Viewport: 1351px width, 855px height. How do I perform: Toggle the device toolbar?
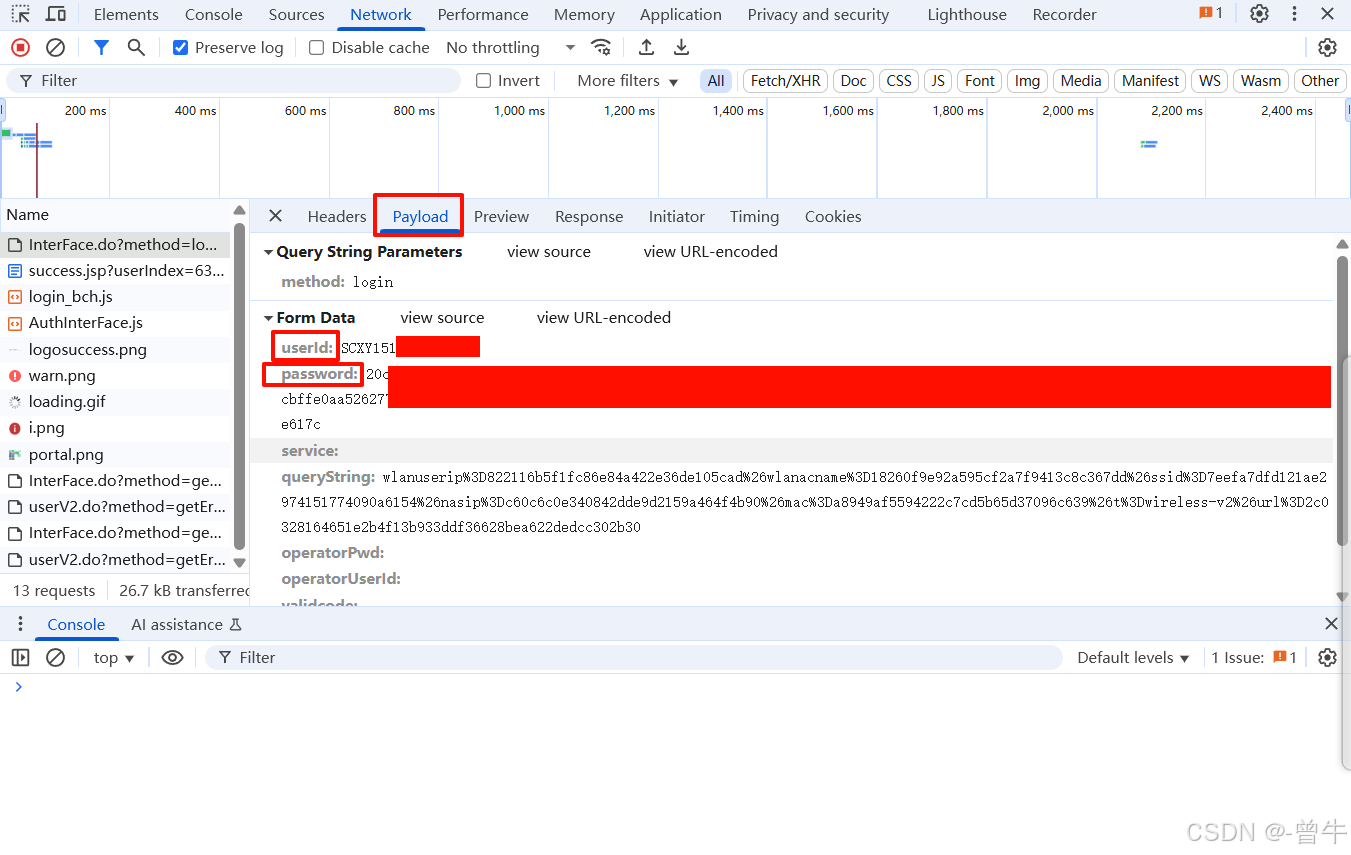point(53,14)
